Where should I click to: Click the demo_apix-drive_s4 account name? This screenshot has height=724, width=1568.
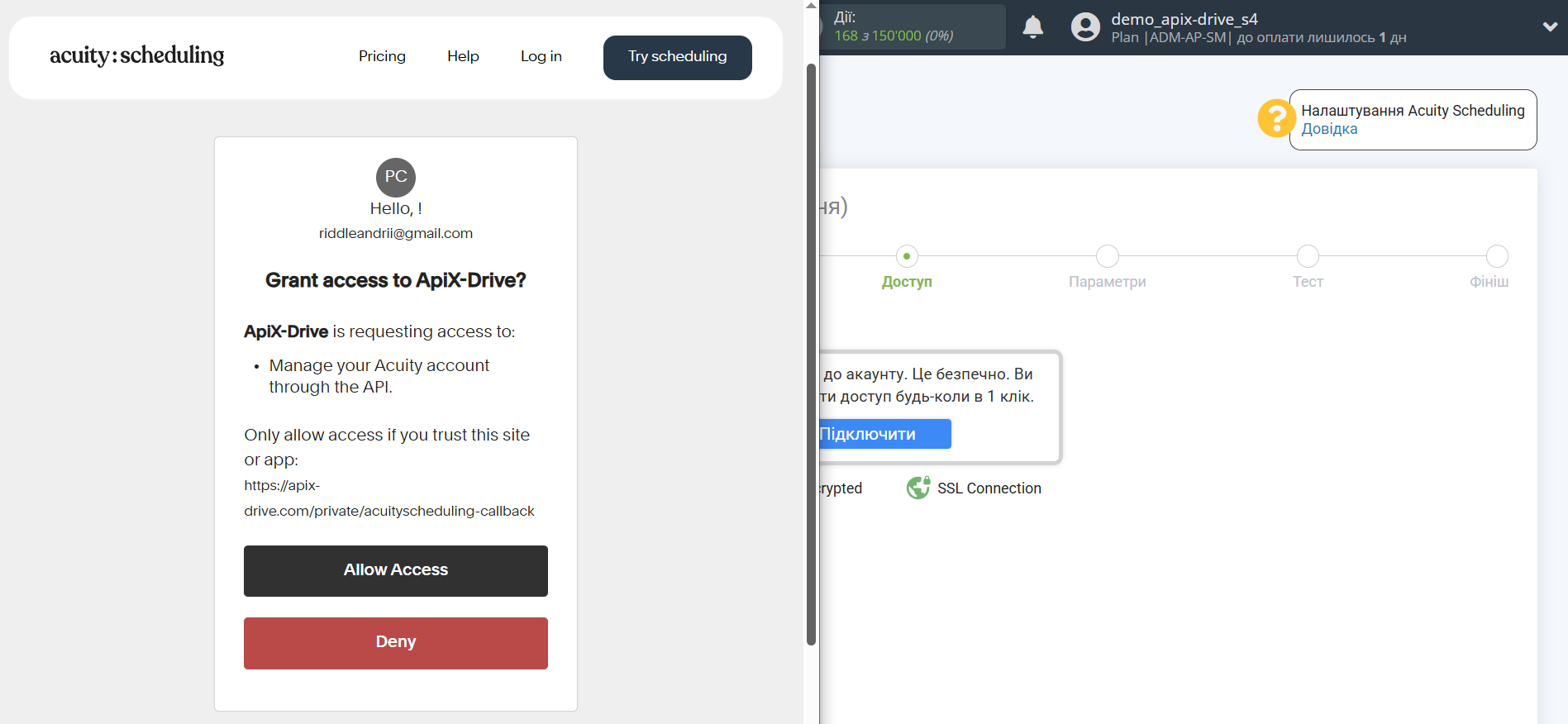[1184, 19]
